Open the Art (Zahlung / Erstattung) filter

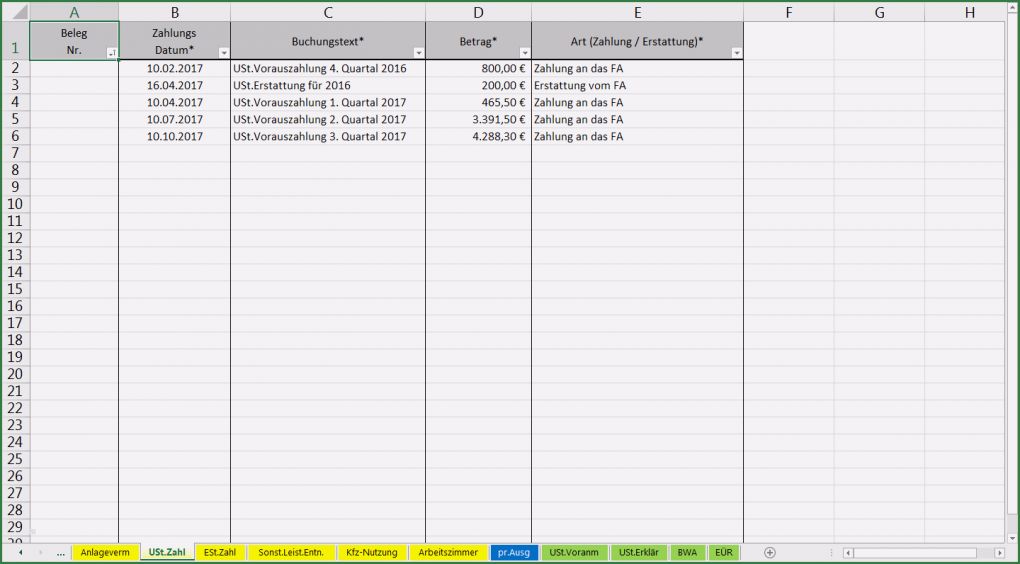pyautogui.click(x=736, y=53)
